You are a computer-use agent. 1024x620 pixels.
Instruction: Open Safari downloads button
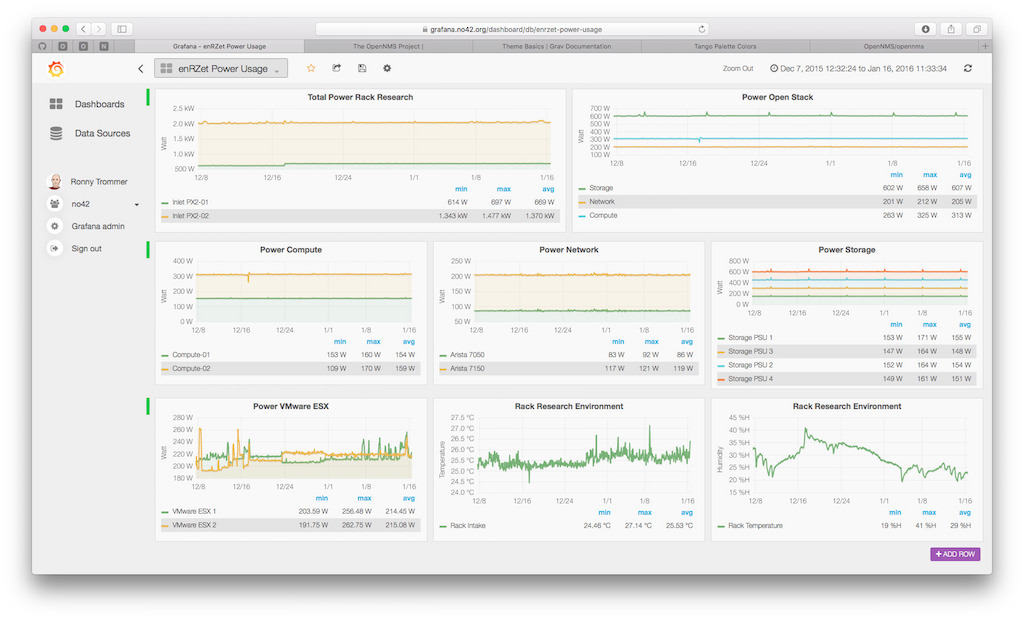pos(925,29)
